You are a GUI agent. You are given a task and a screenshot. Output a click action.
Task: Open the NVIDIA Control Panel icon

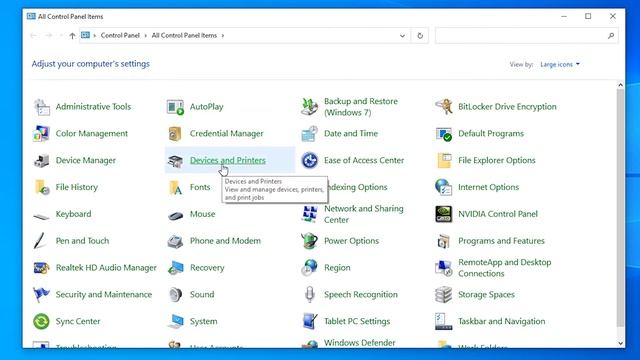444,214
